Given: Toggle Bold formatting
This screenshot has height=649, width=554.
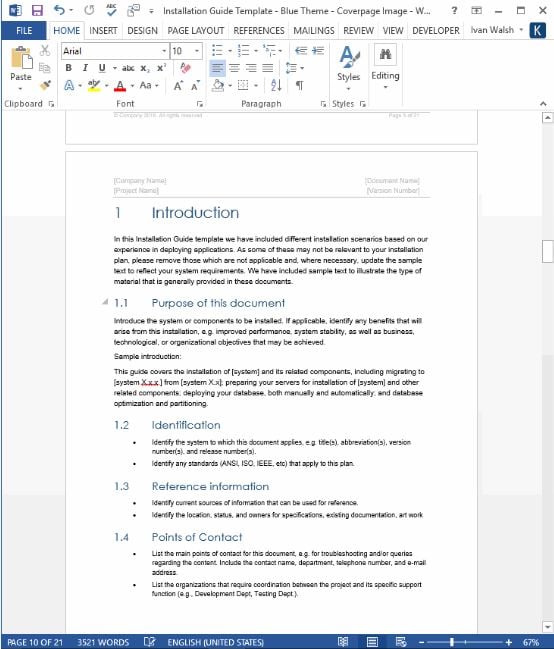Looking at the screenshot, I should click(x=69, y=68).
